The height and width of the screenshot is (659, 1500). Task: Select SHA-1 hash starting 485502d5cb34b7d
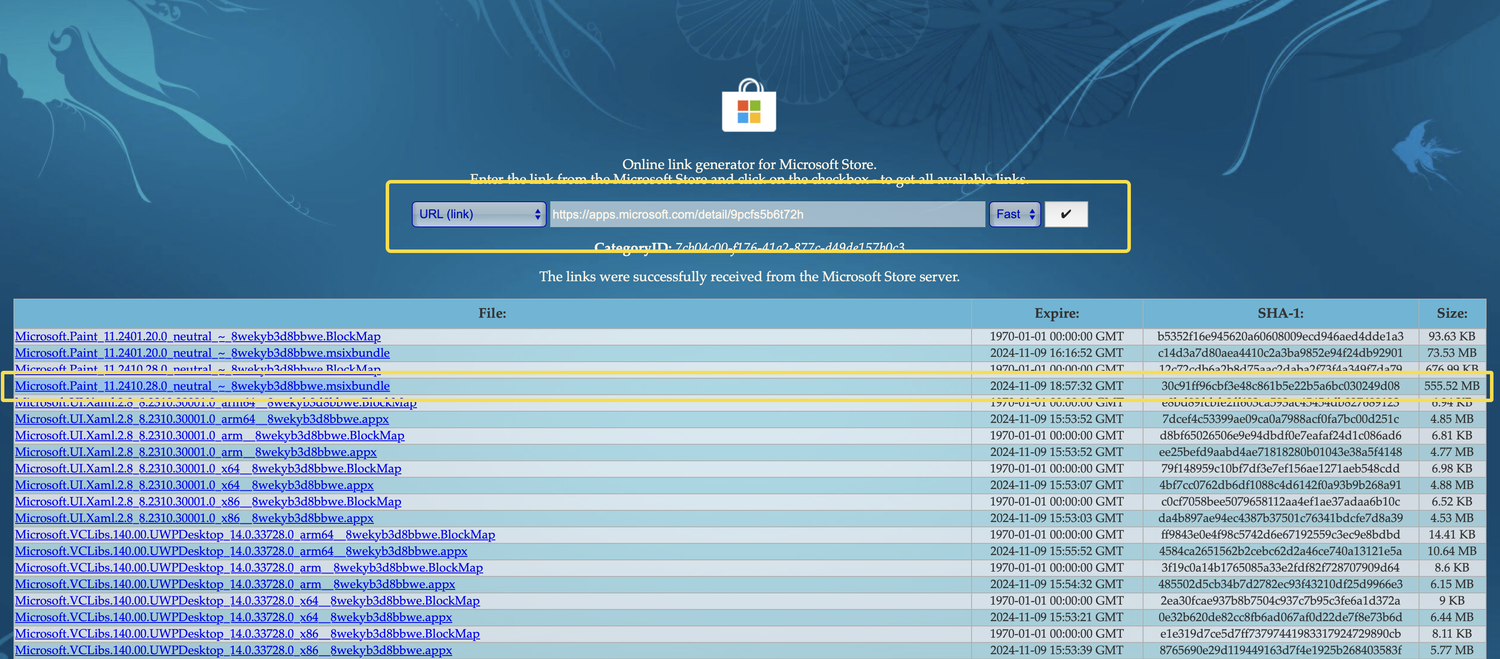(x=1280, y=584)
